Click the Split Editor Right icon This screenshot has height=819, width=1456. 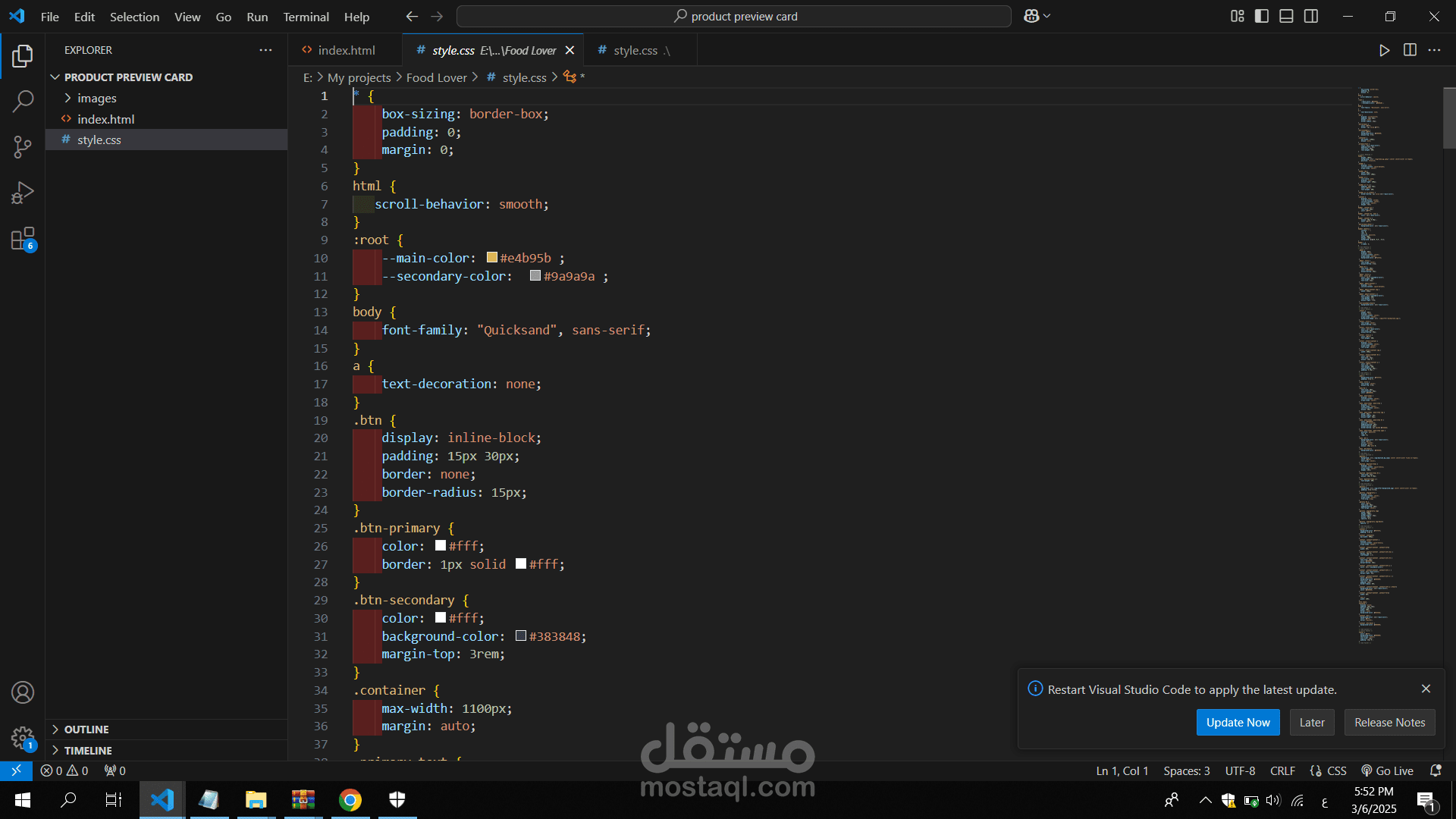pyautogui.click(x=1410, y=50)
